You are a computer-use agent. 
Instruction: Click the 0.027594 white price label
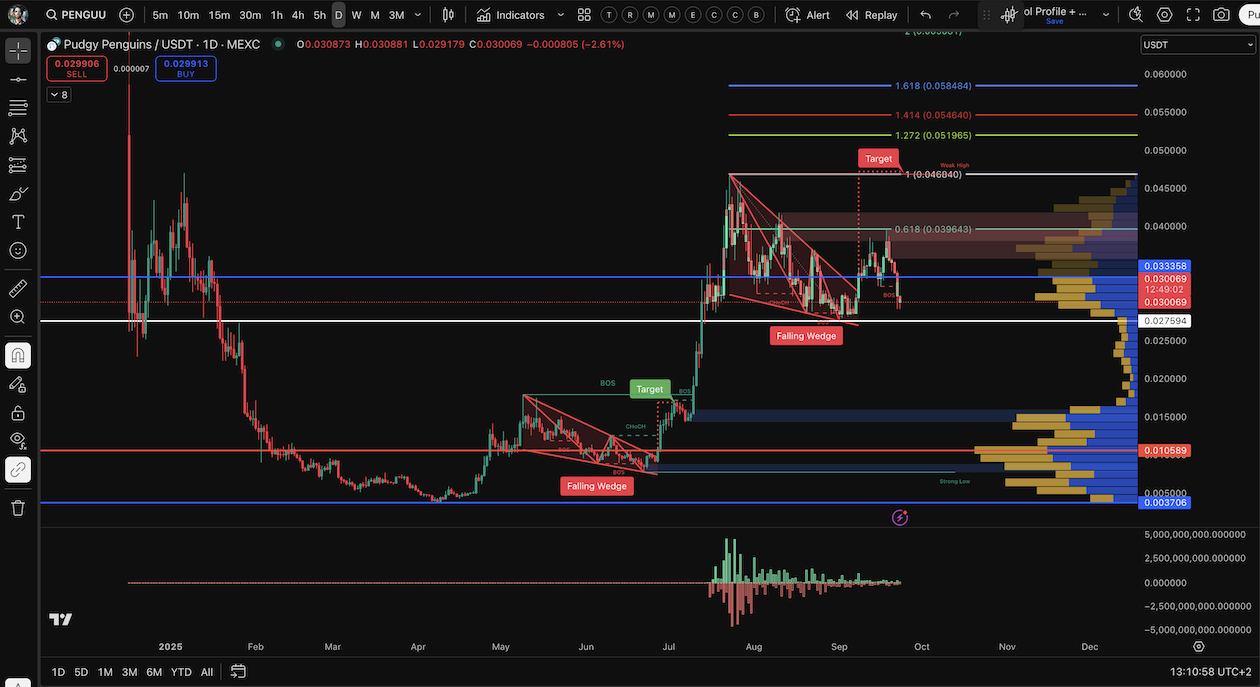click(x=1165, y=321)
